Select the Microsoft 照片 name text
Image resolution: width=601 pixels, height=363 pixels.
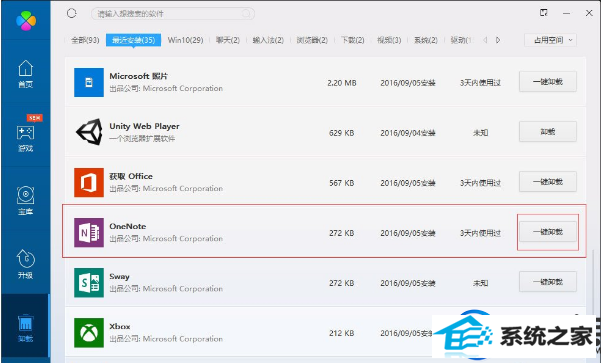pos(138,76)
